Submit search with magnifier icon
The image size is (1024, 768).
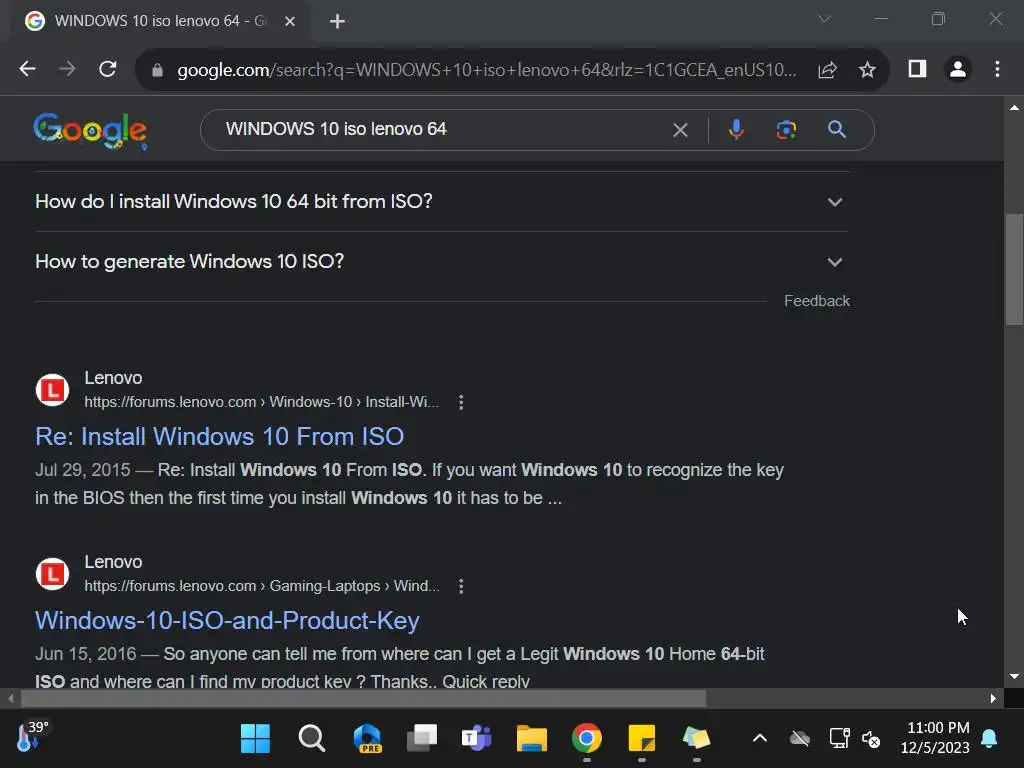click(x=837, y=129)
